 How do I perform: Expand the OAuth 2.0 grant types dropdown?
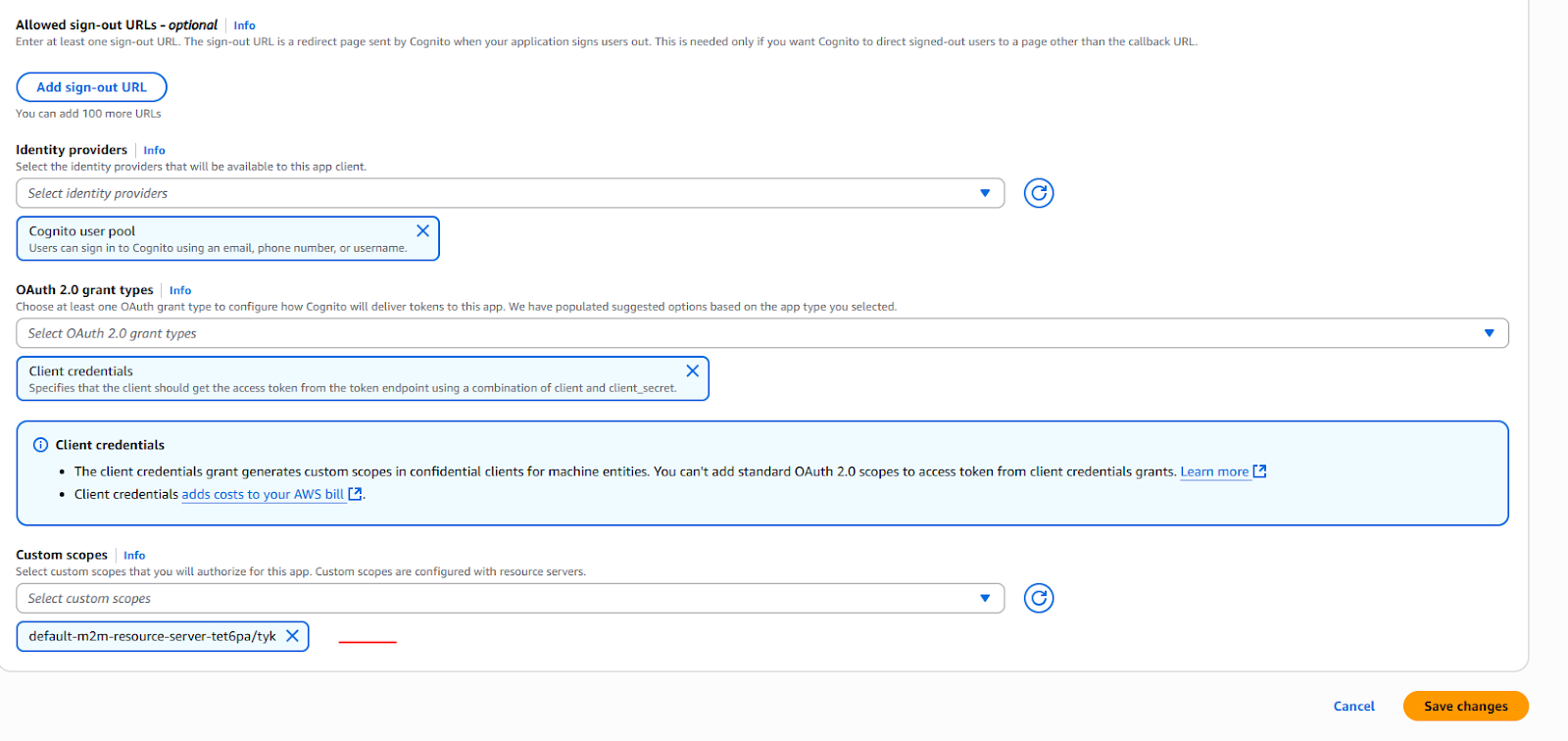pos(761,333)
